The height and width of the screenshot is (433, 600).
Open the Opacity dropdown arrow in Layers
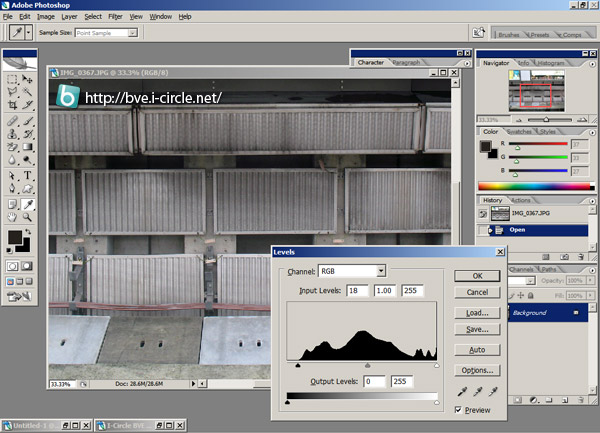(x=592, y=280)
